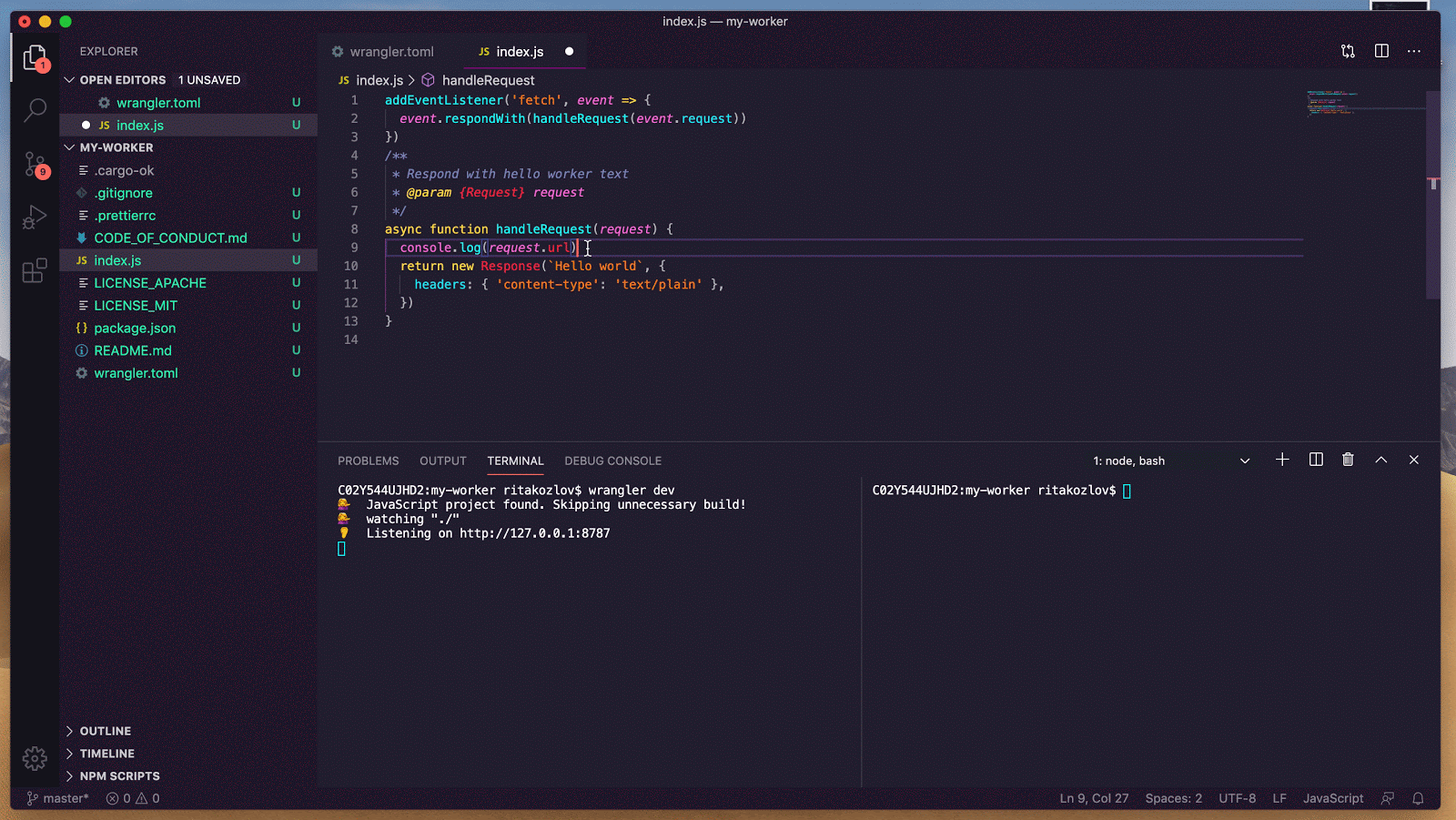Click the master branch indicator
Screen dimensions: 1456x820
tap(58, 799)
